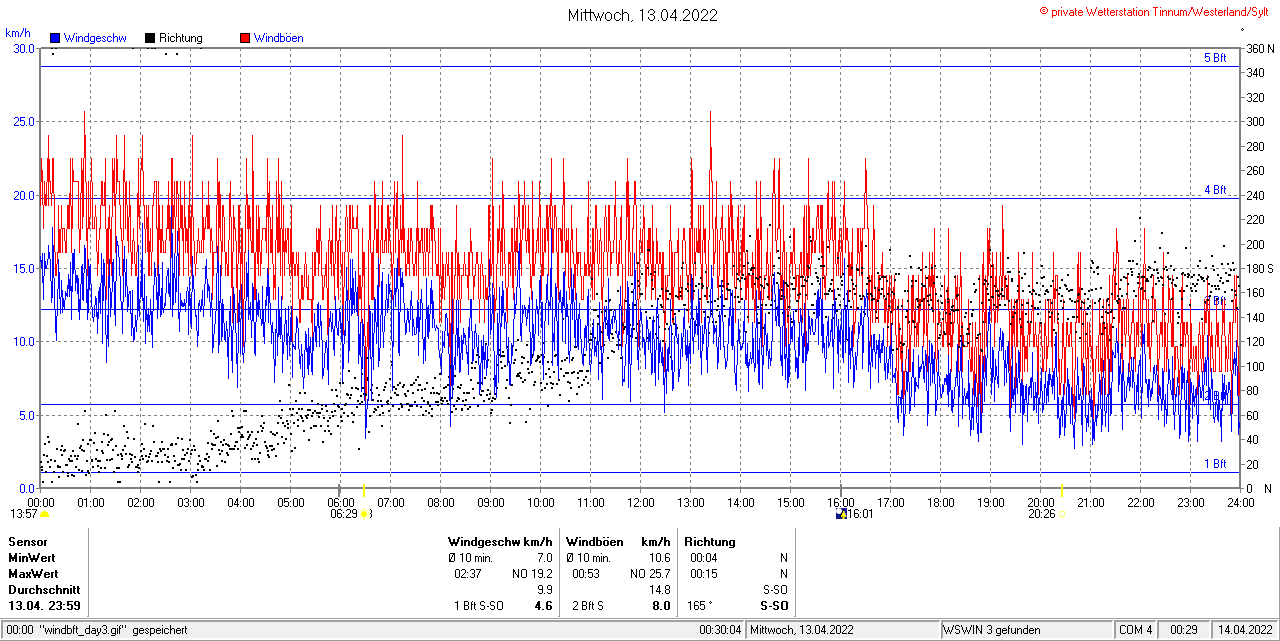Click the gust average value 14.8
The image size is (1280, 641).
[660, 590]
